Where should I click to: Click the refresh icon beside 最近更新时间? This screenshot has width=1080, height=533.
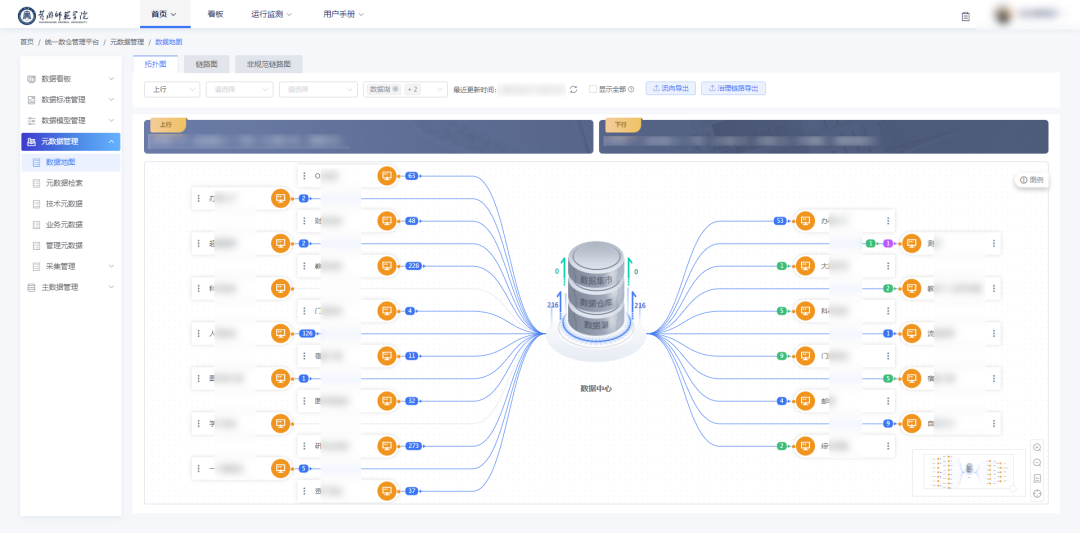click(x=573, y=89)
